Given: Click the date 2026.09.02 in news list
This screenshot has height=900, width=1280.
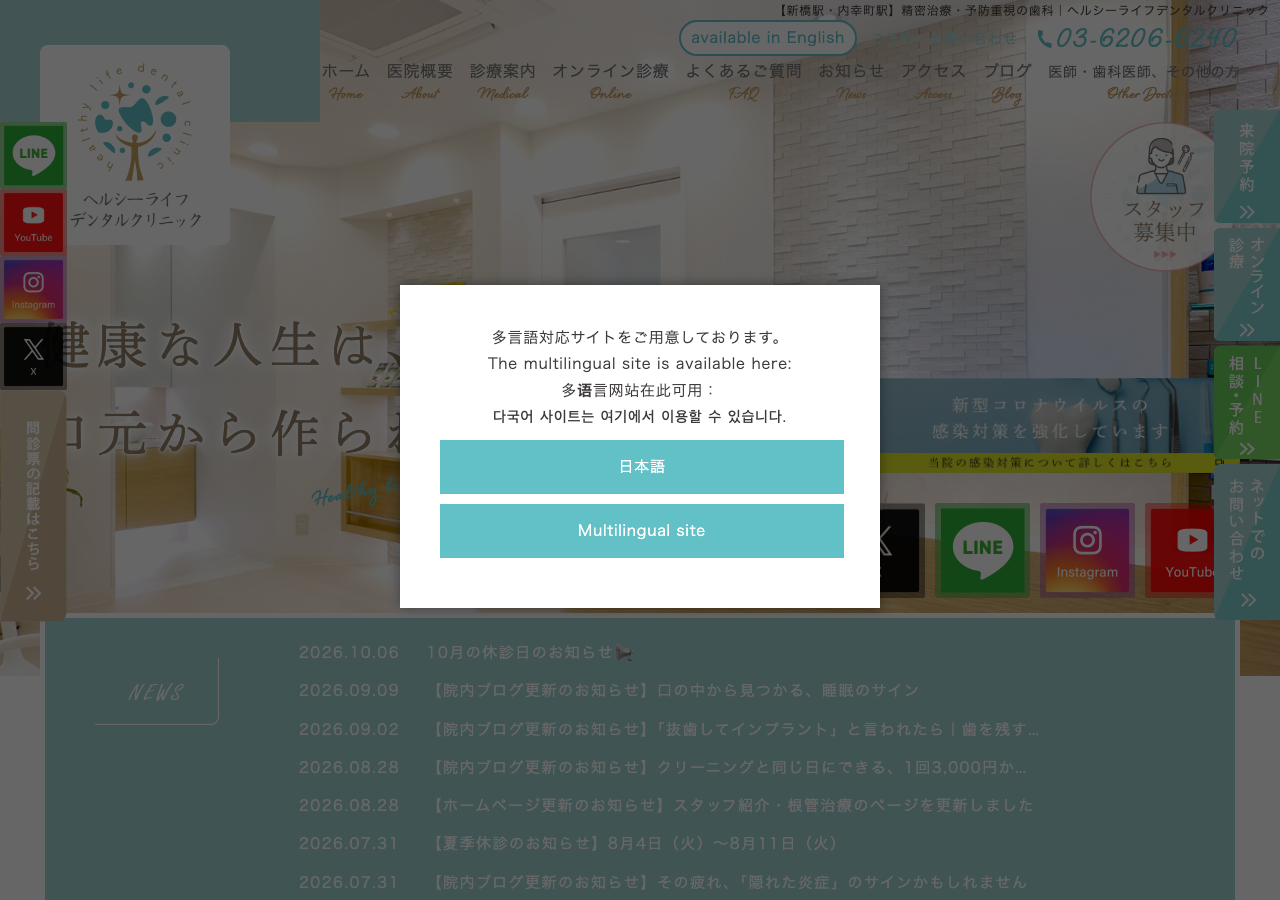Looking at the screenshot, I should (x=349, y=729).
